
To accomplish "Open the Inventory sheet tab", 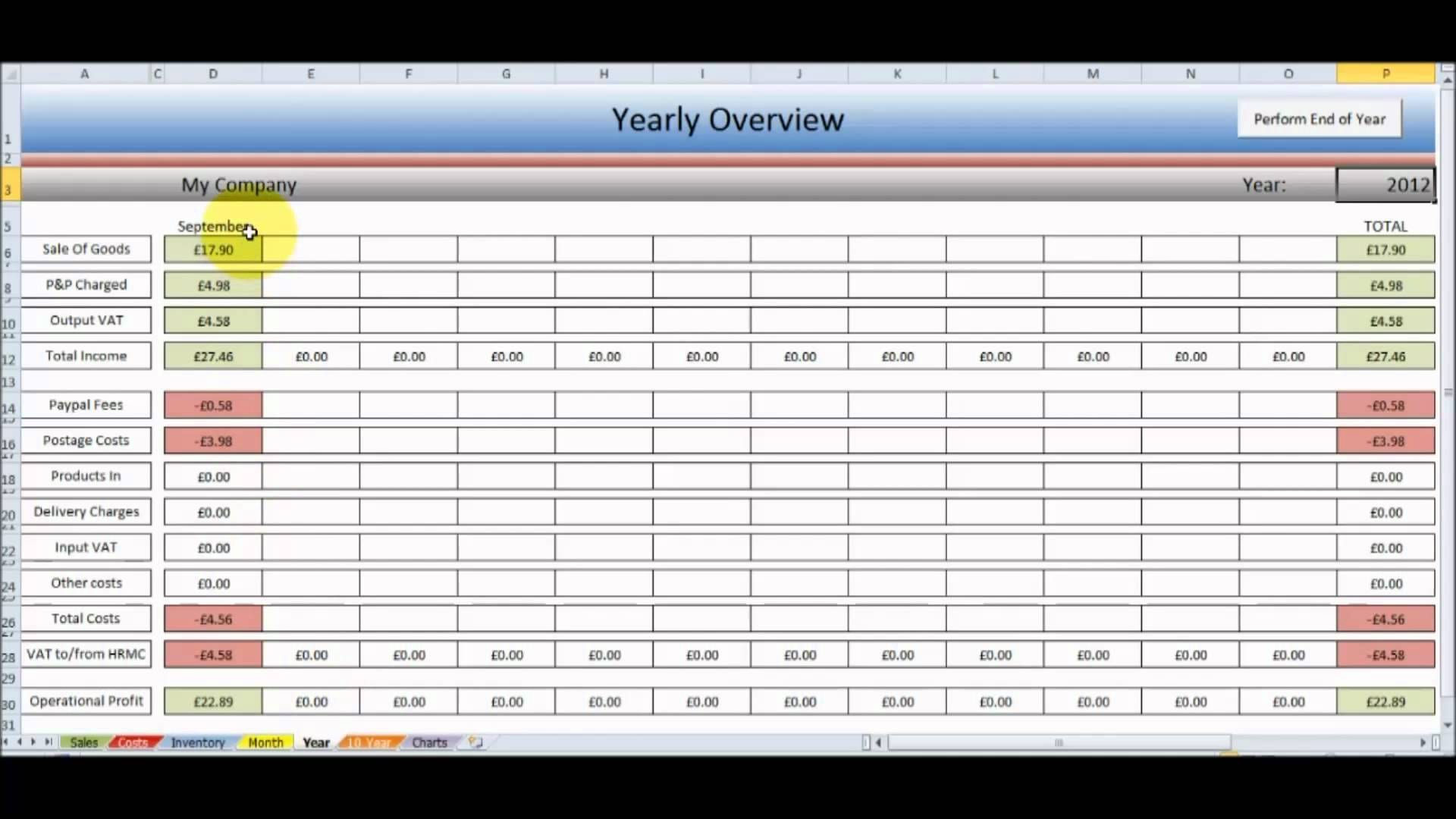I will tap(197, 742).
